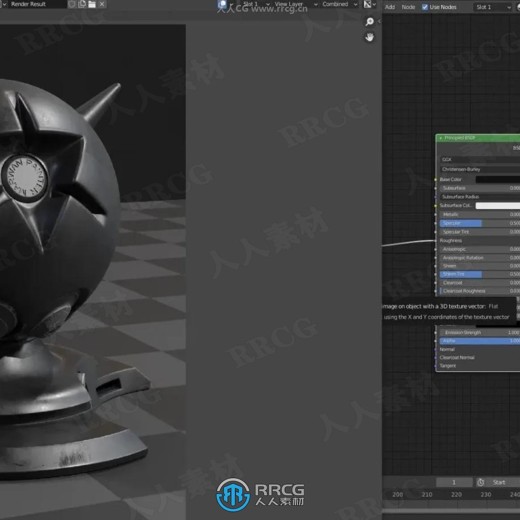This screenshot has width=520, height=520.
Task: Click the current frame field showing 1
Action: click(454, 482)
